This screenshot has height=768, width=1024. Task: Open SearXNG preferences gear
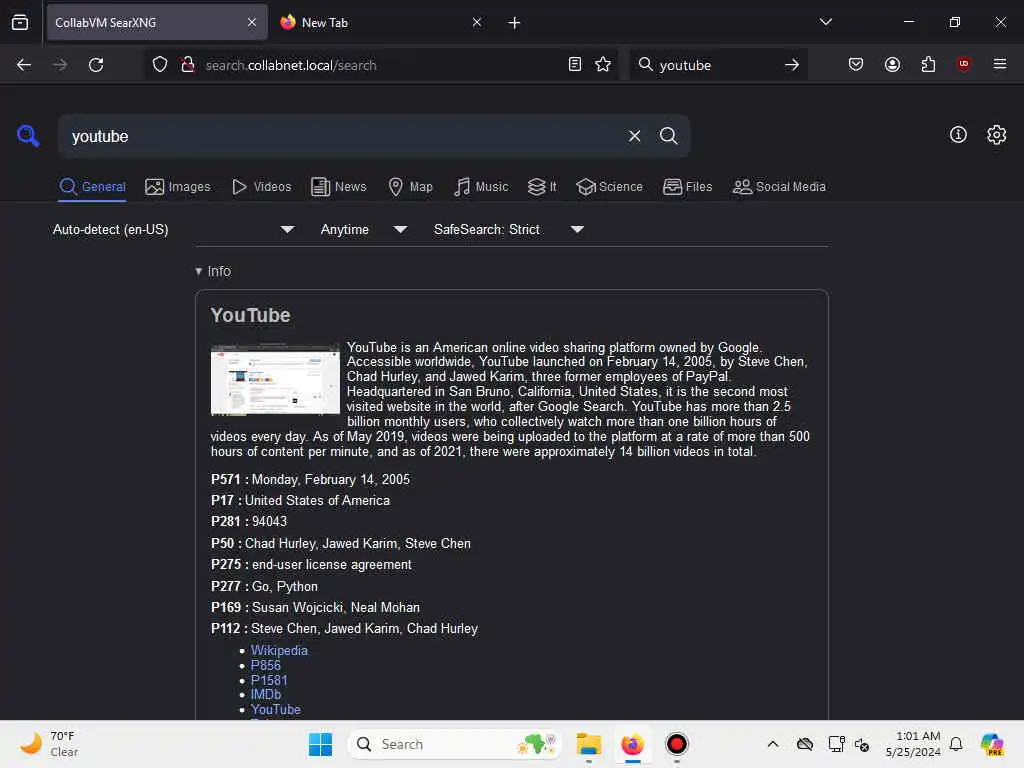click(997, 135)
